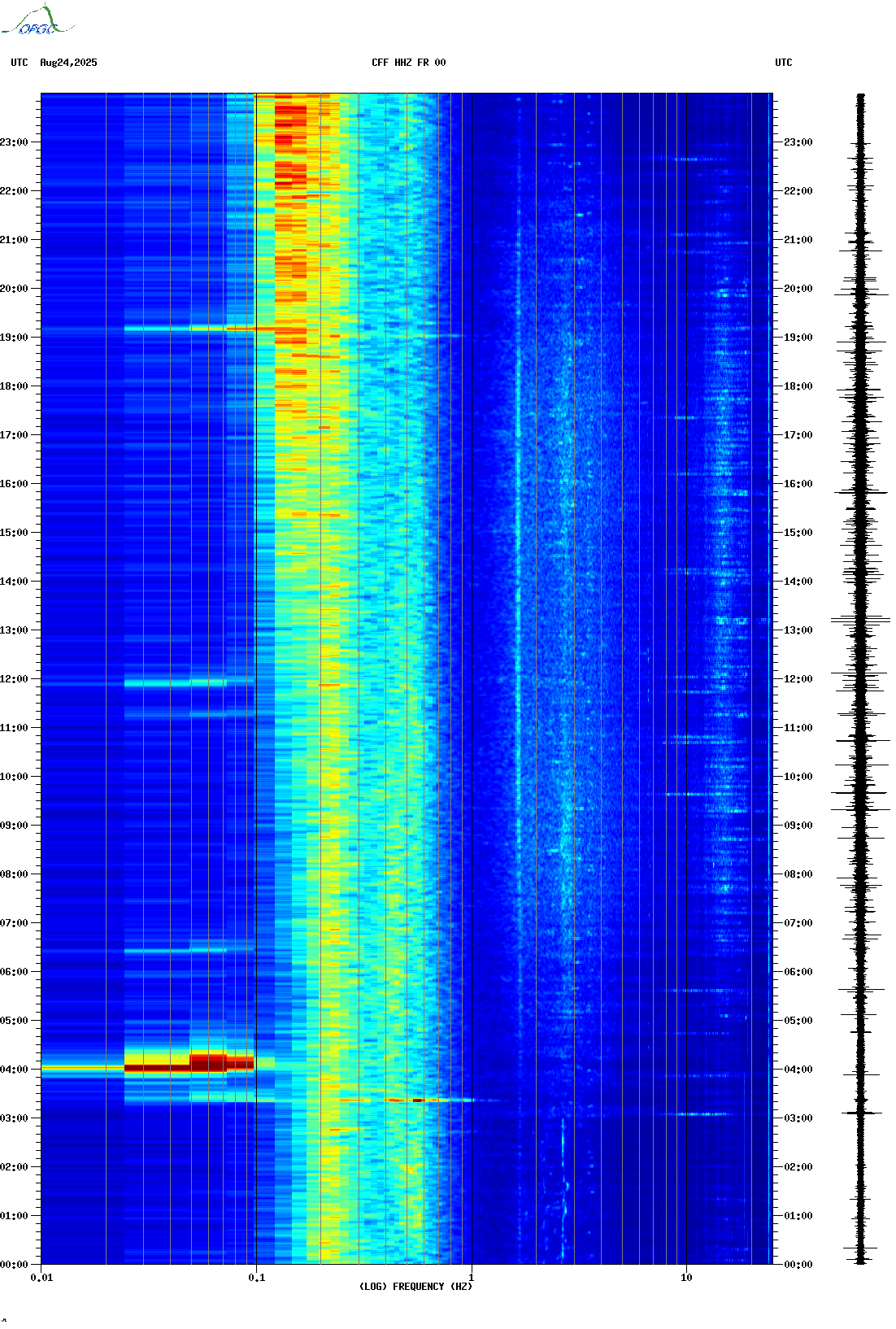Click 20:00 on the right time axis
This screenshot has width=896, height=1329.
point(798,289)
